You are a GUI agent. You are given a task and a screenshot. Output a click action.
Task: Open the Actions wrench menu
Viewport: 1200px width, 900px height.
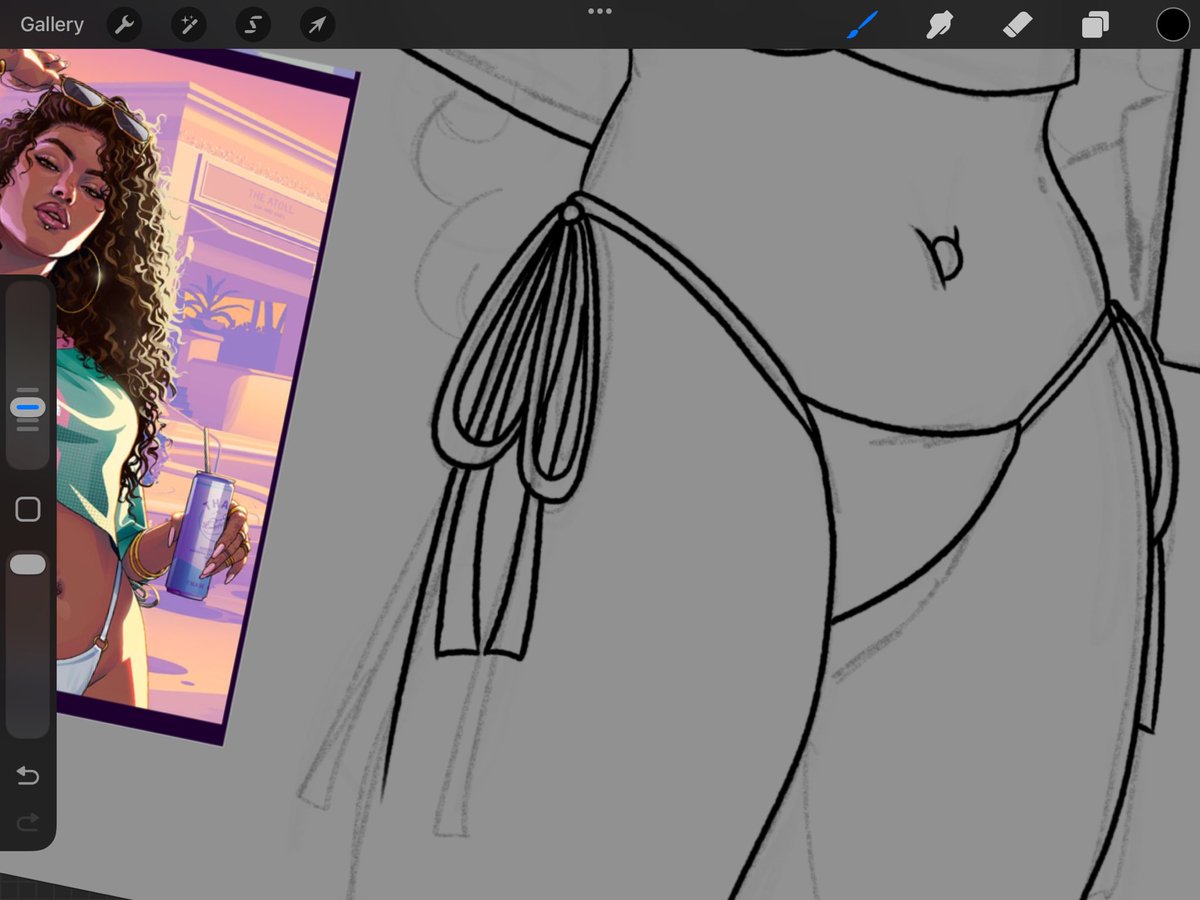[124, 25]
